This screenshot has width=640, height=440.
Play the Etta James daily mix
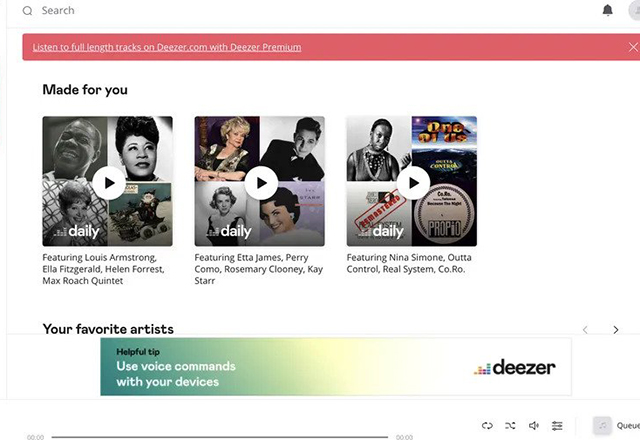coord(261,183)
